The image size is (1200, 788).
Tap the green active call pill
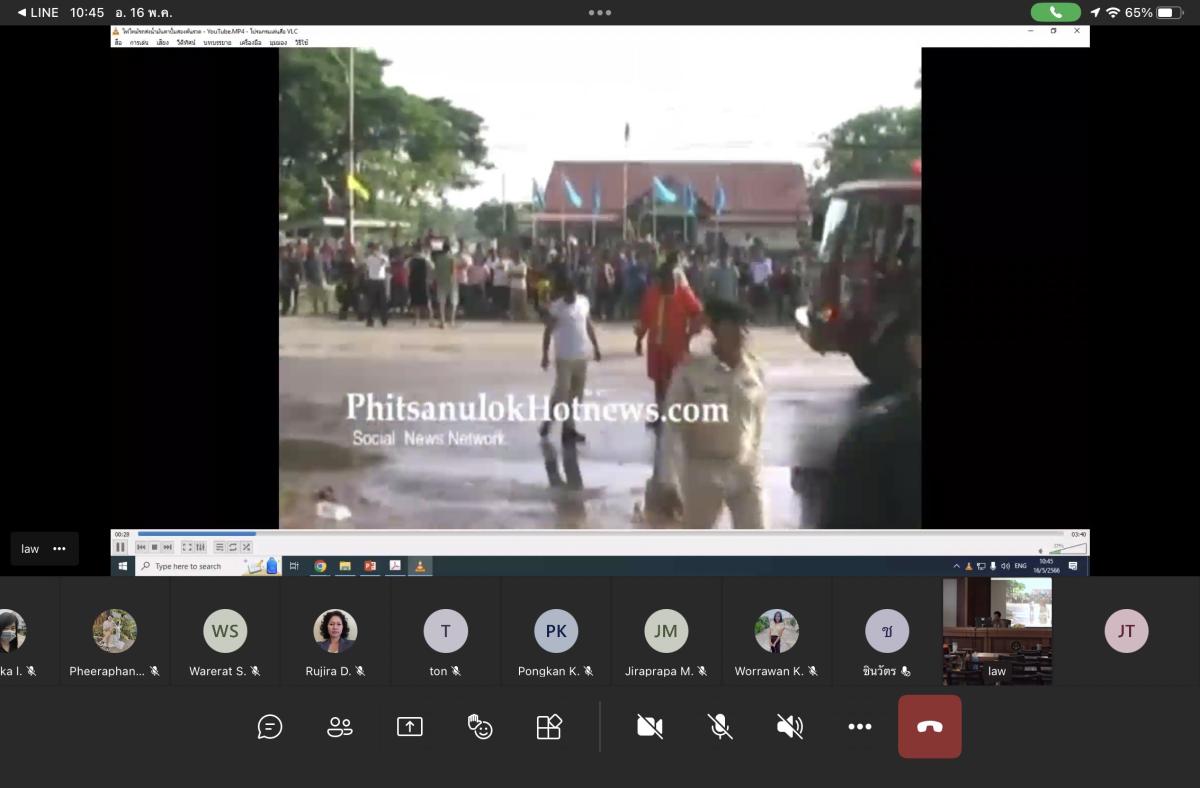click(x=1056, y=12)
